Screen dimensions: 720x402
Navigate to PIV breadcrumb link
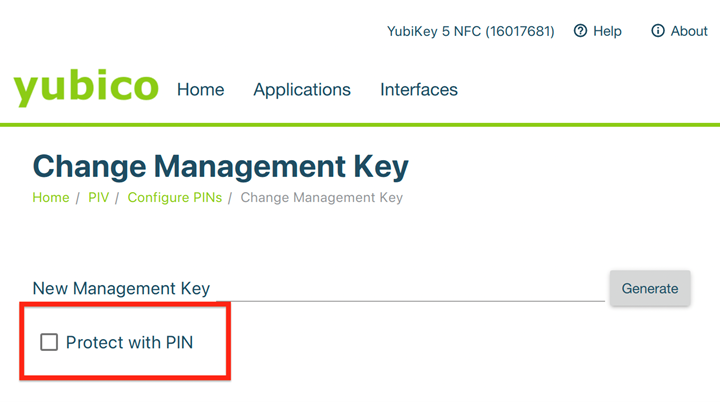[98, 197]
